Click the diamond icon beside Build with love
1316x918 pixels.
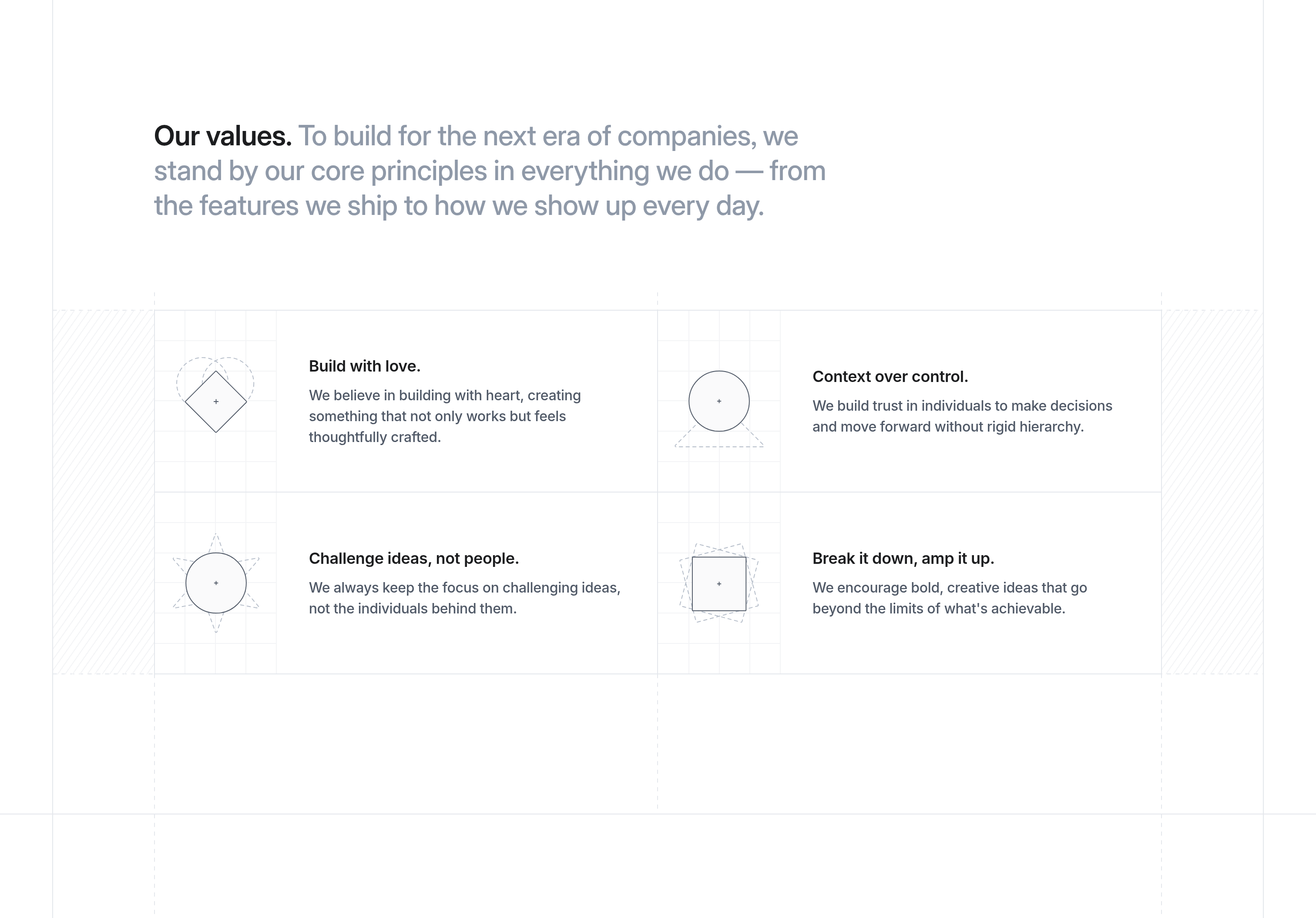pyautogui.click(x=216, y=402)
